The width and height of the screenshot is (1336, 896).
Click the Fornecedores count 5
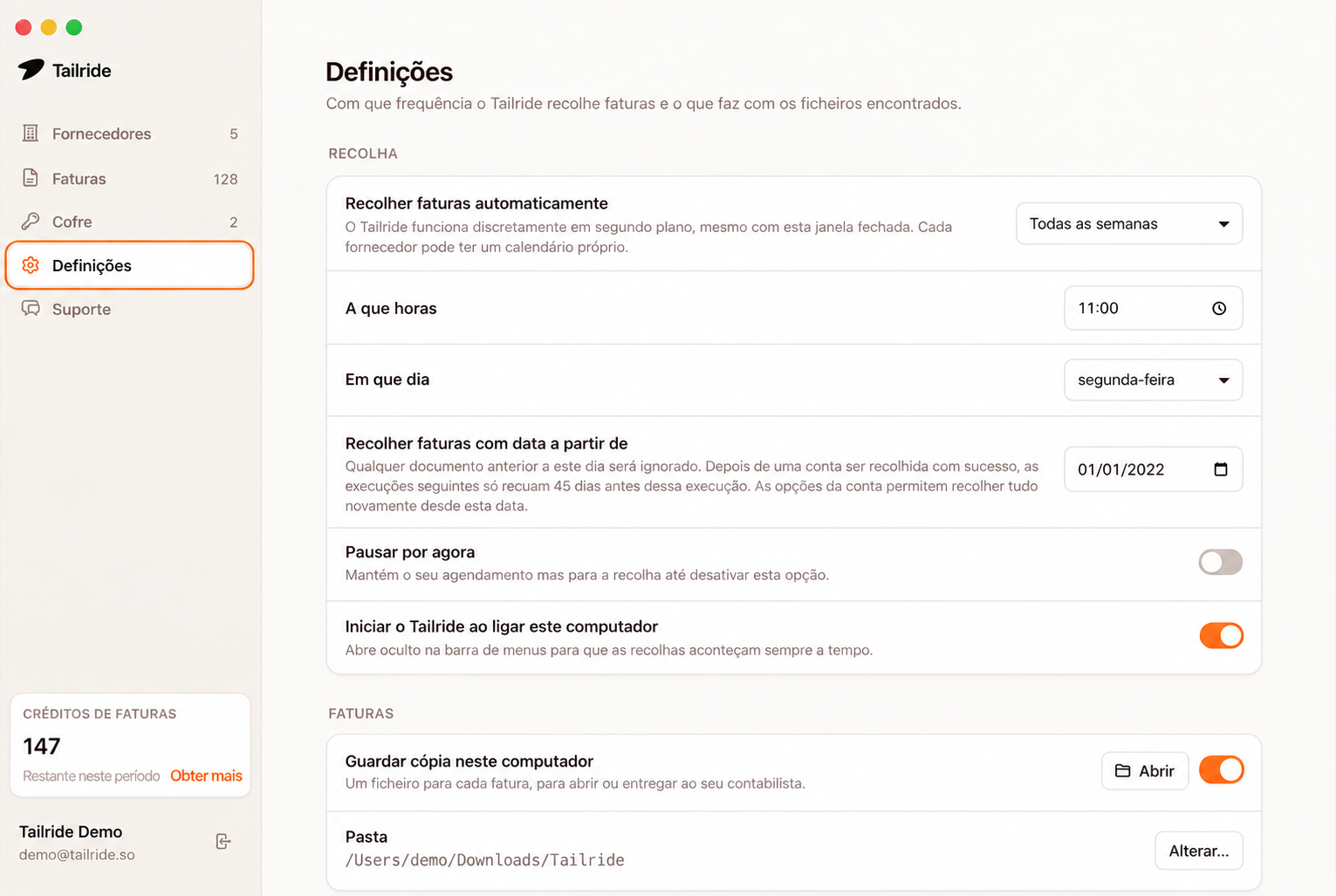(x=234, y=133)
